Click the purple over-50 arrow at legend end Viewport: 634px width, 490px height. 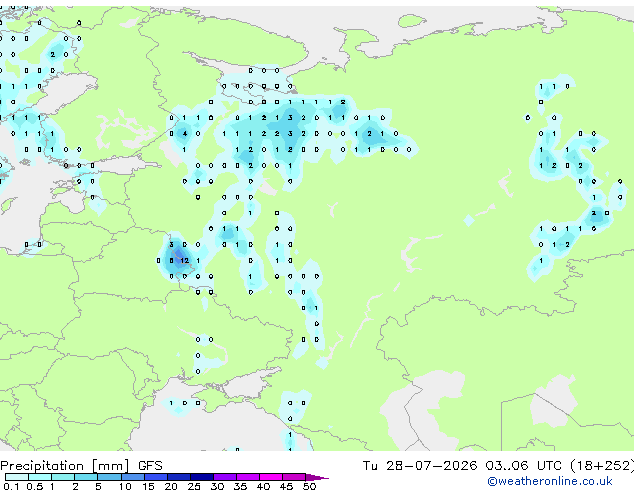click(317, 477)
